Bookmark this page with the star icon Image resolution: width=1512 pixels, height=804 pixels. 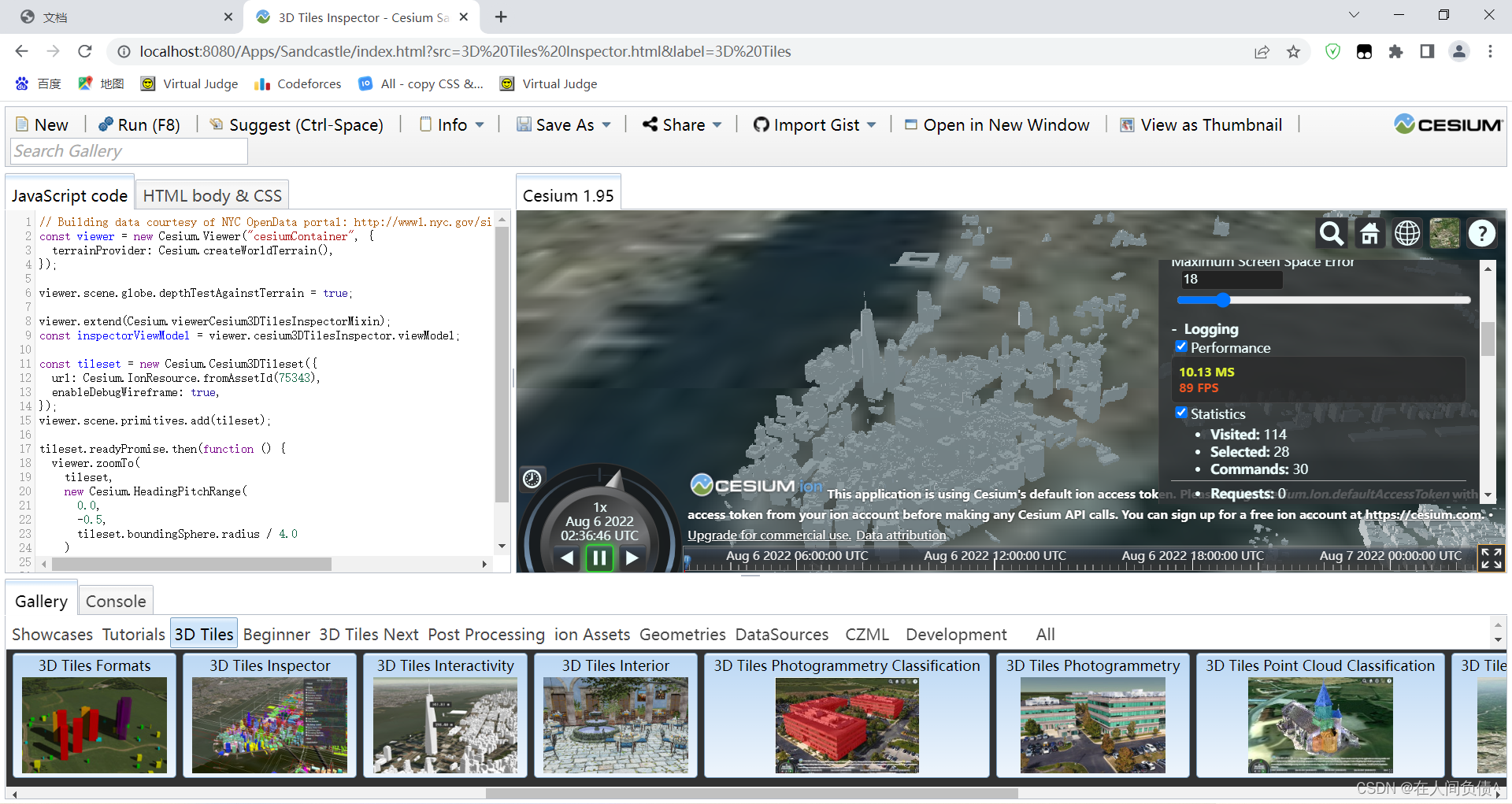pos(1293,52)
